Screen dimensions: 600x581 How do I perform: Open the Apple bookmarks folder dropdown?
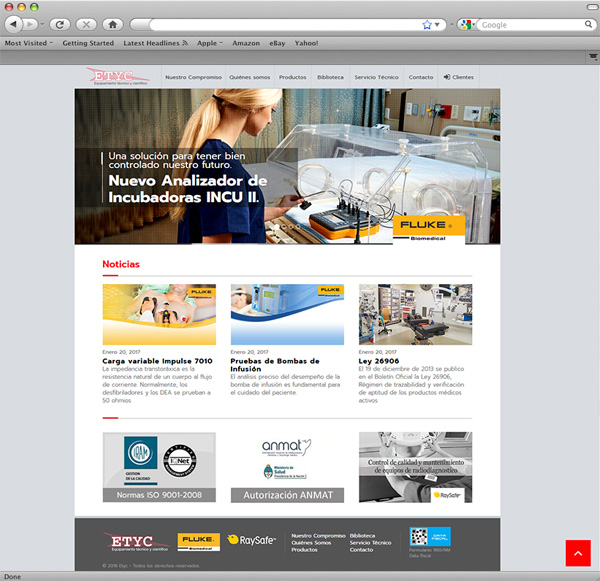tap(210, 43)
